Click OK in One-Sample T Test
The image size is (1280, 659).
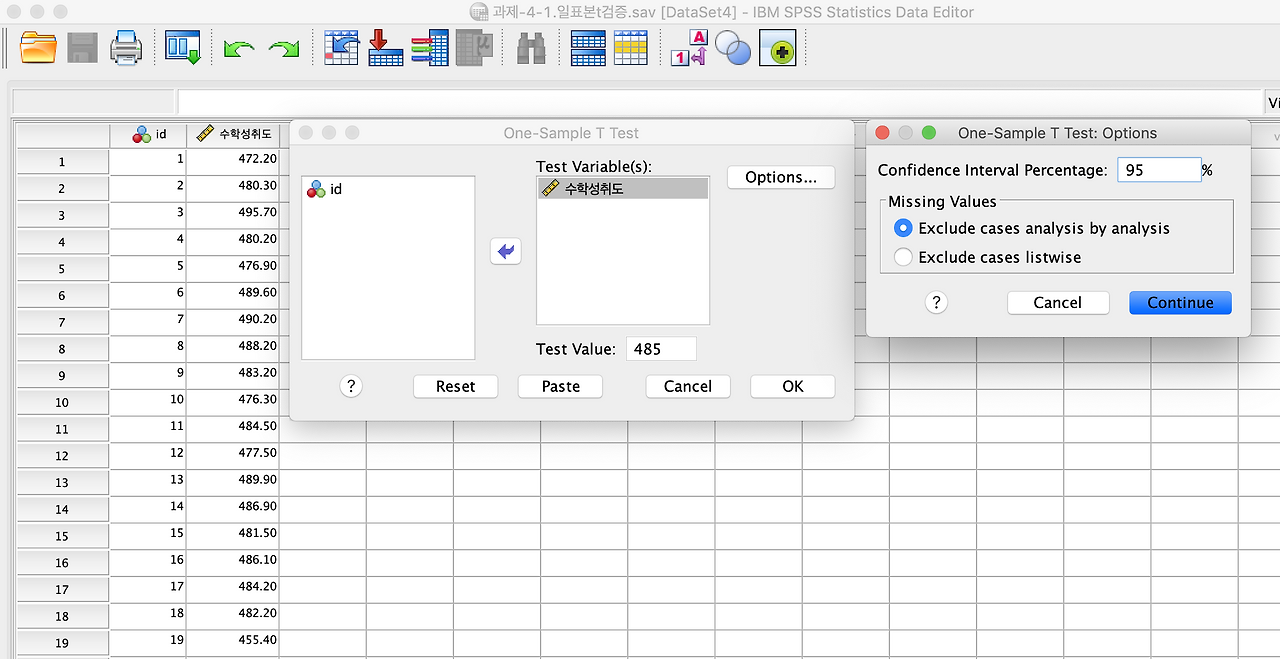(x=792, y=386)
